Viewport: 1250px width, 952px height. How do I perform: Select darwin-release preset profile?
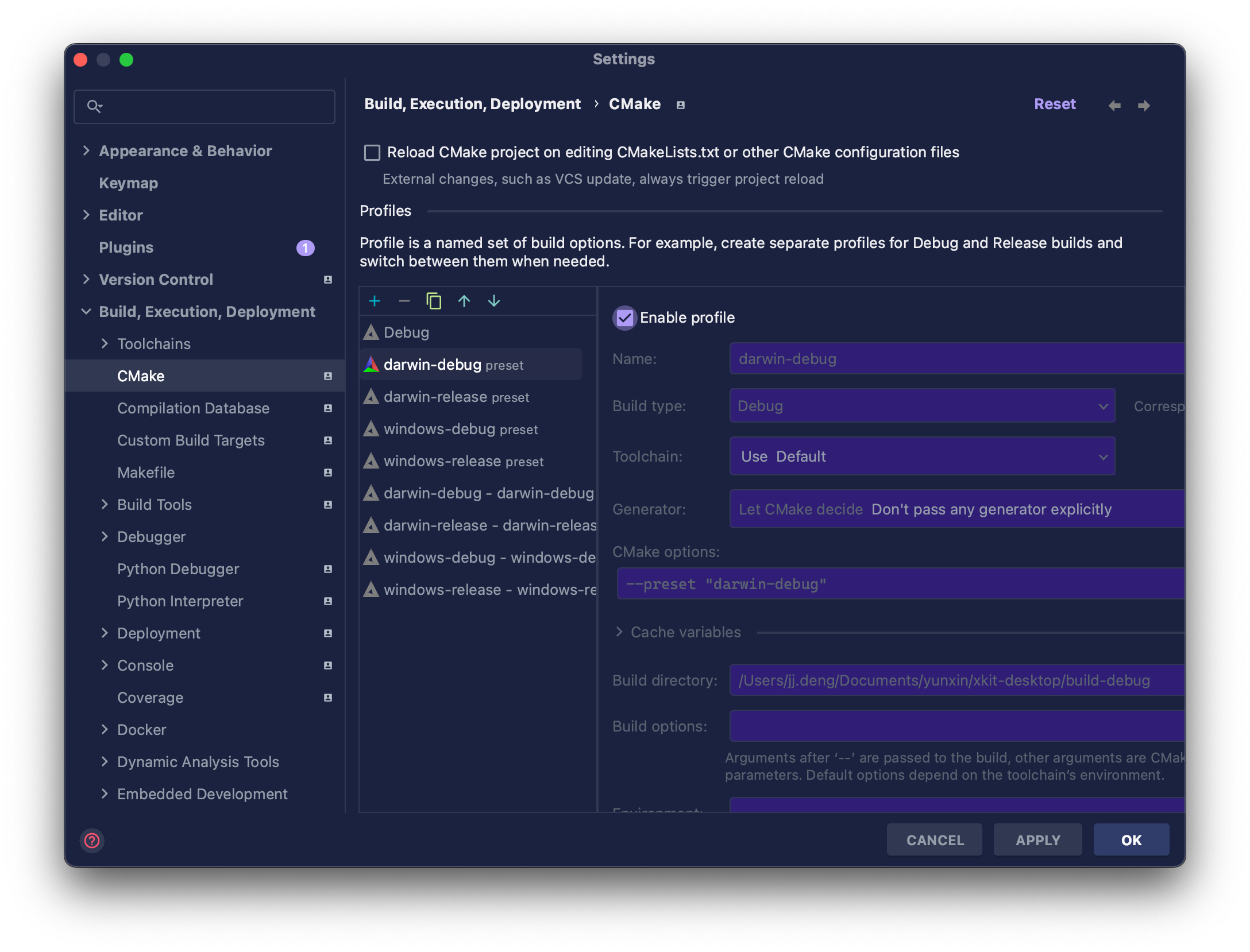478,396
